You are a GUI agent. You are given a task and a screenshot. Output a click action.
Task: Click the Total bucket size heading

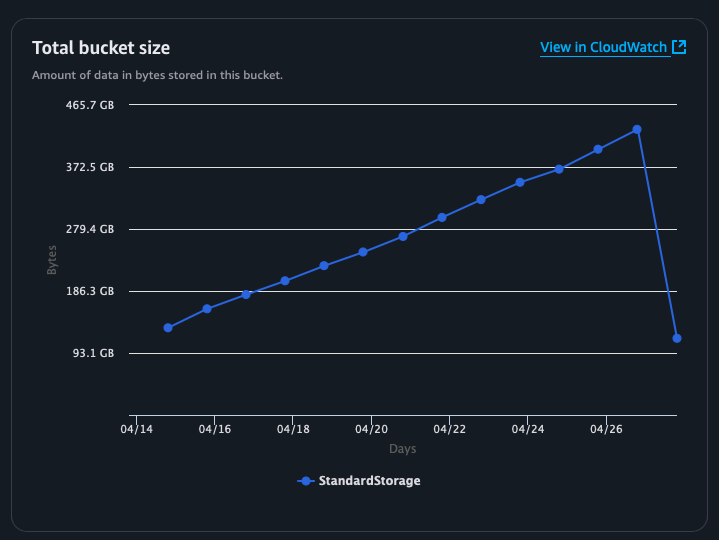(101, 48)
